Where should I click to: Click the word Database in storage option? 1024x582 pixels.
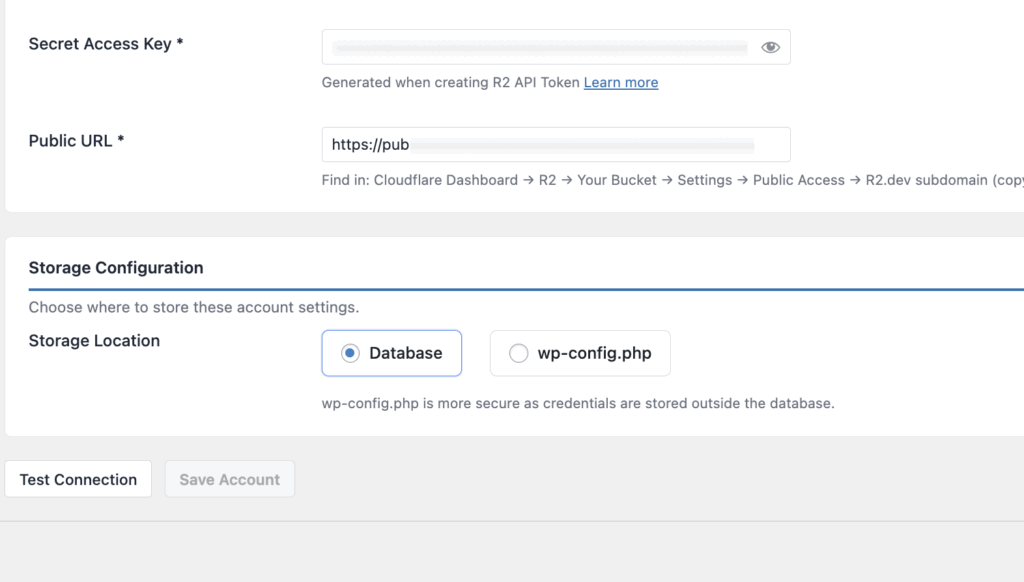click(x=405, y=353)
